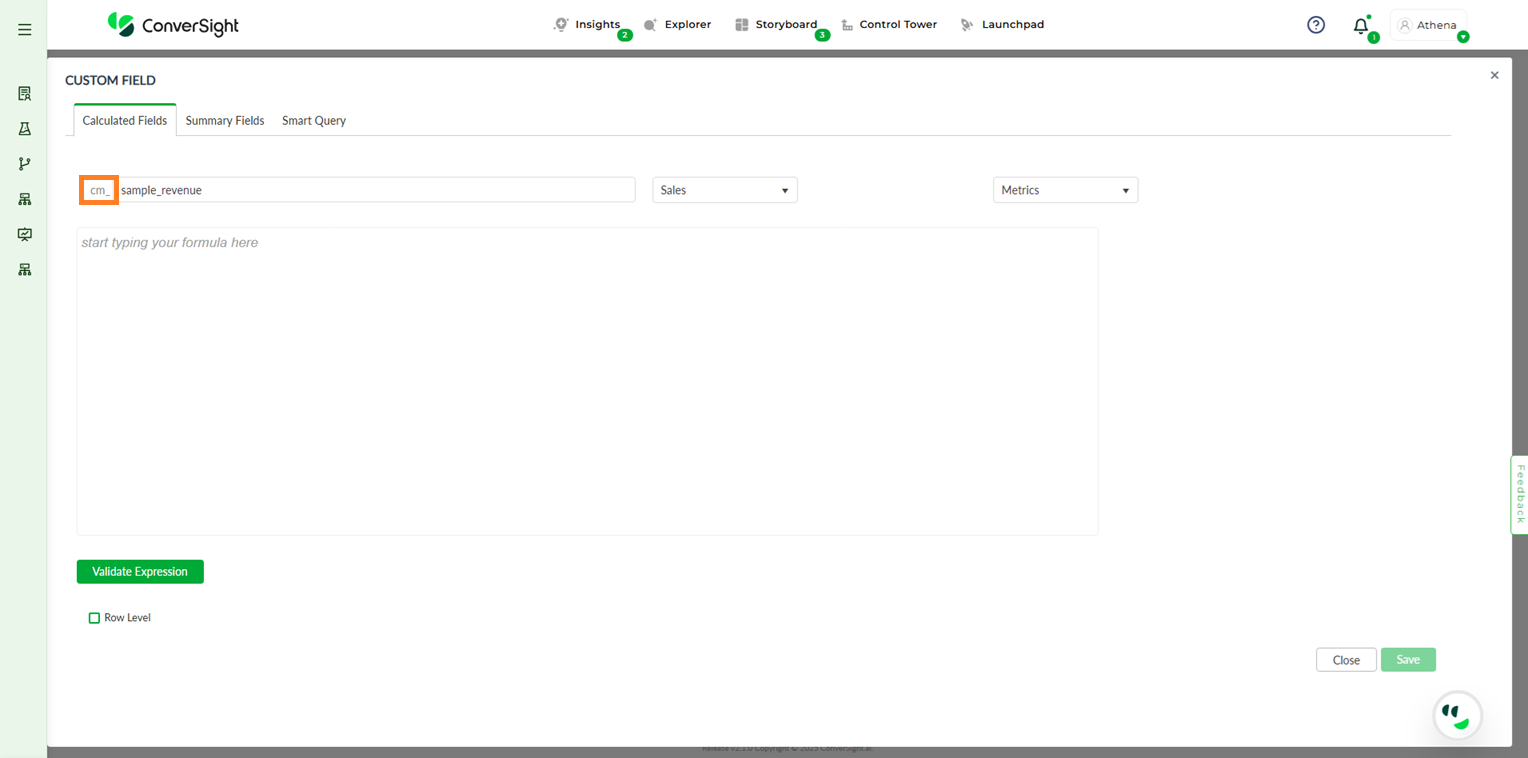Open the hamburger menu icon
Viewport: 1528px width, 758px height.
[x=25, y=30]
